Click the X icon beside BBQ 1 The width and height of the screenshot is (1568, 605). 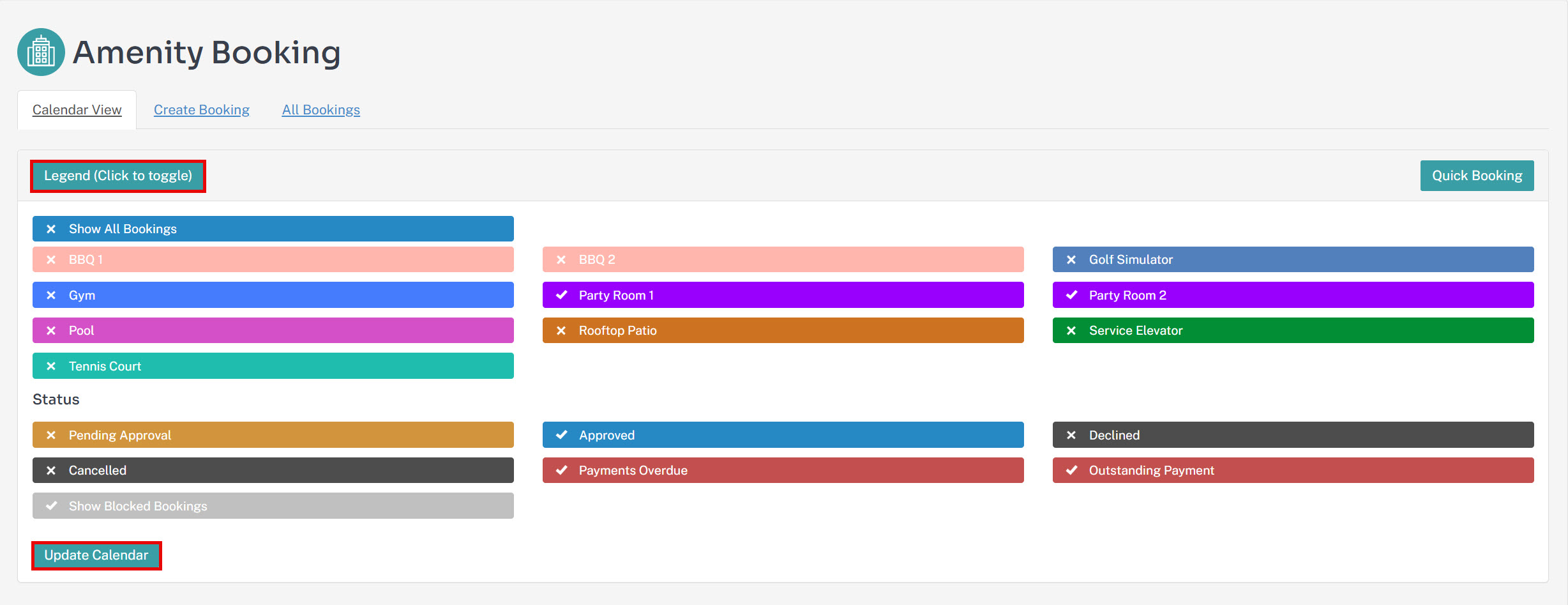pyautogui.click(x=51, y=259)
